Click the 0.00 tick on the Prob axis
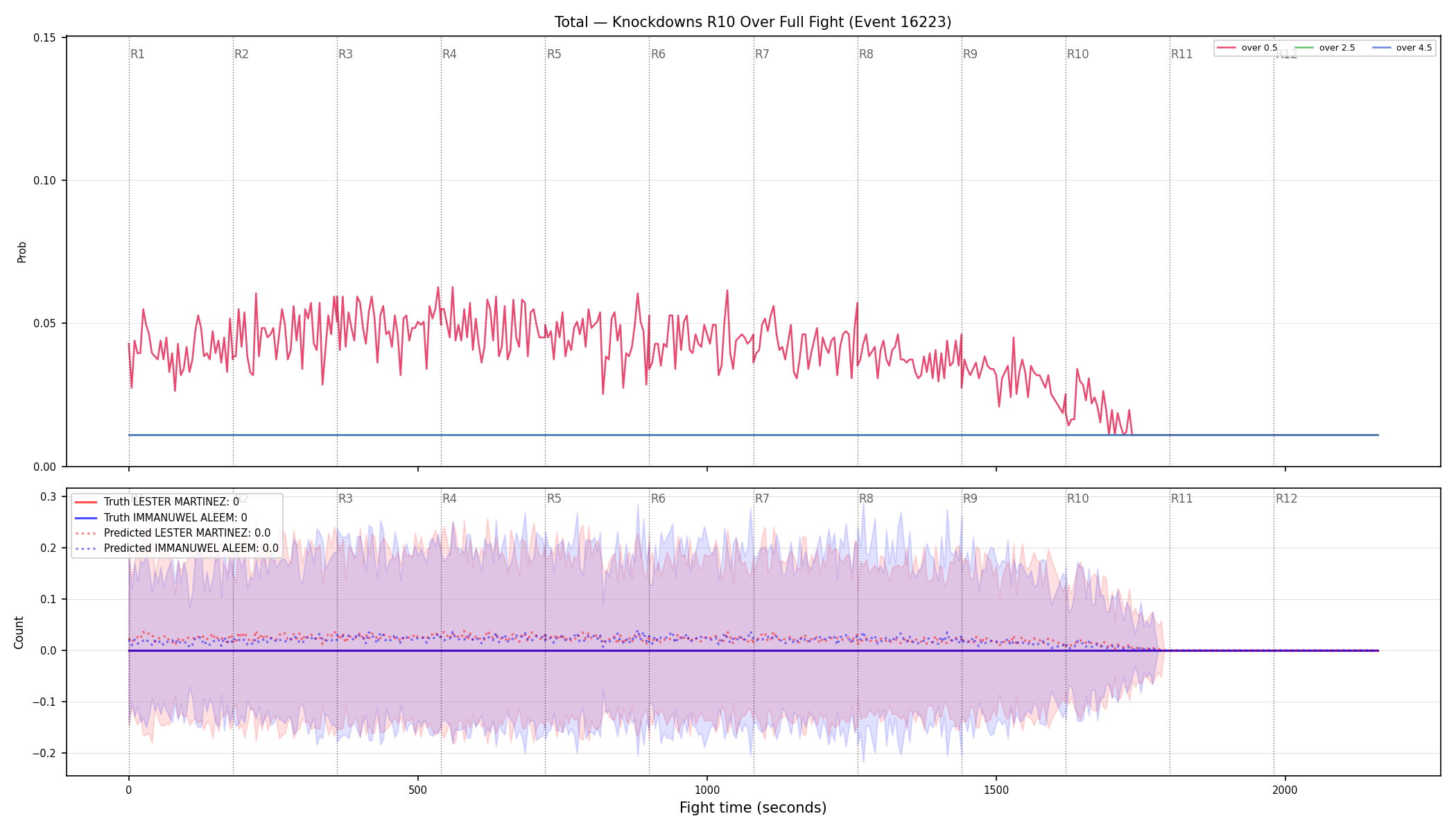 [45, 467]
